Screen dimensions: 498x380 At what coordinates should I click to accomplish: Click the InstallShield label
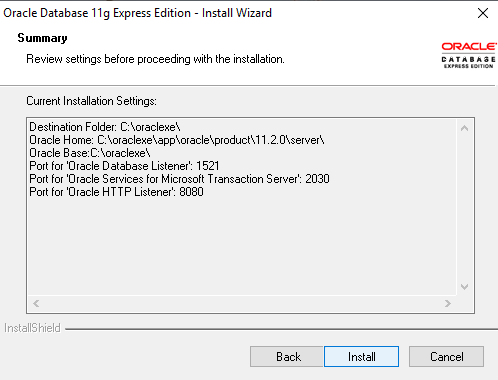32,328
